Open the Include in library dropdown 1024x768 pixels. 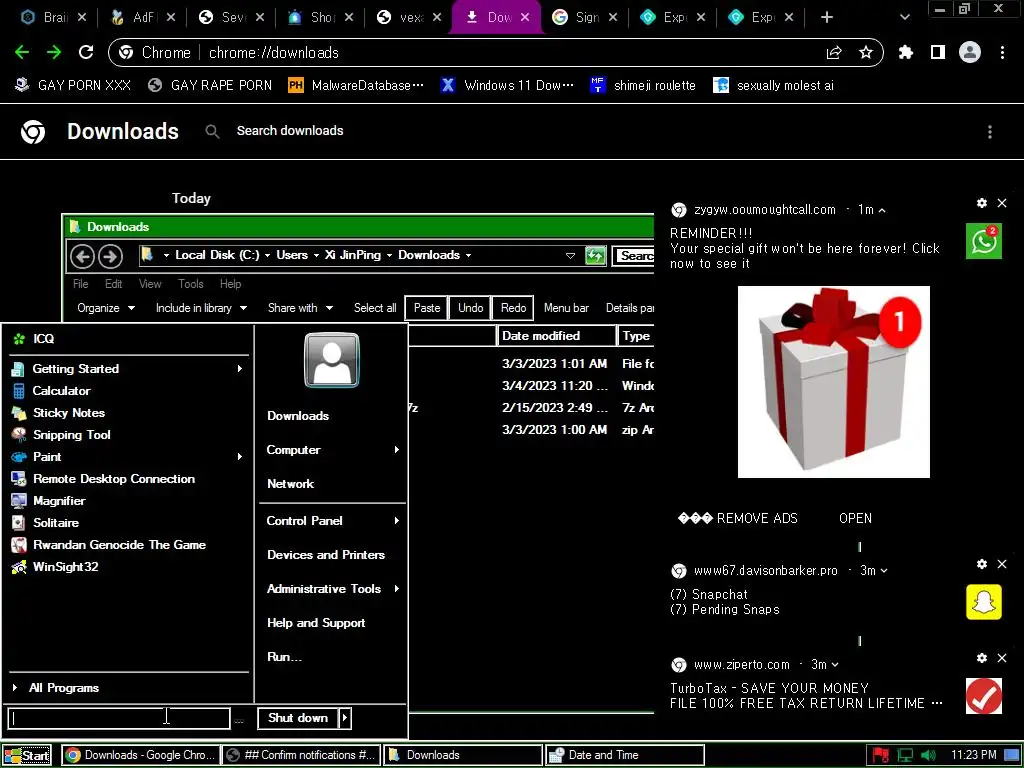pyautogui.click(x=201, y=308)
